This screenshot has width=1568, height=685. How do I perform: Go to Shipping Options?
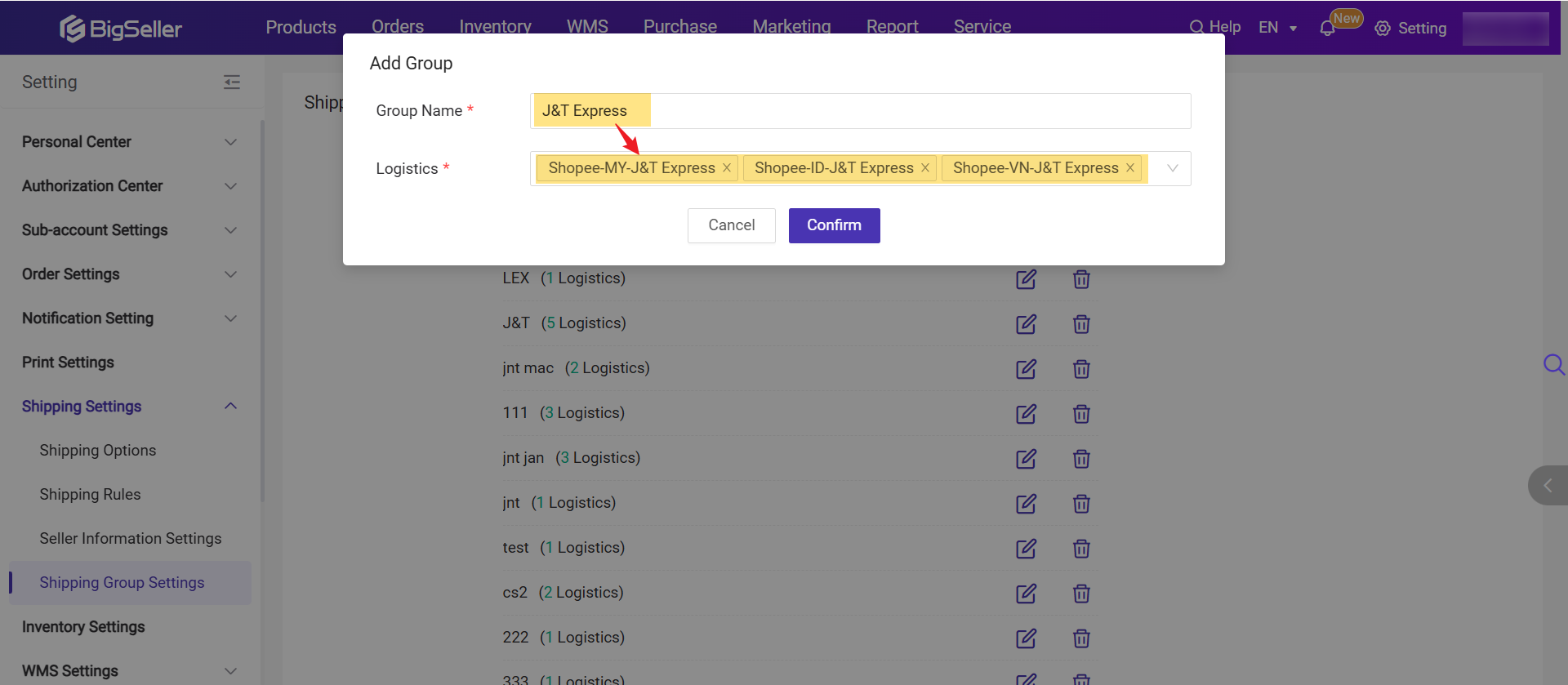click(97, 451)
